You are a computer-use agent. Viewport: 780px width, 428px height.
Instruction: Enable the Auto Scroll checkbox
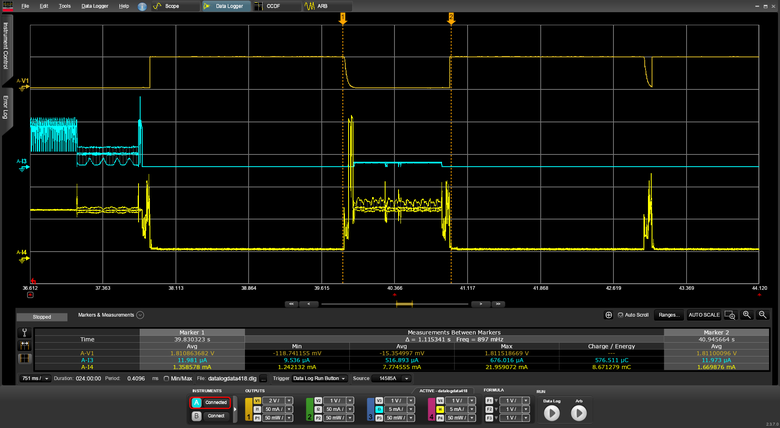[x=620, y=315]
